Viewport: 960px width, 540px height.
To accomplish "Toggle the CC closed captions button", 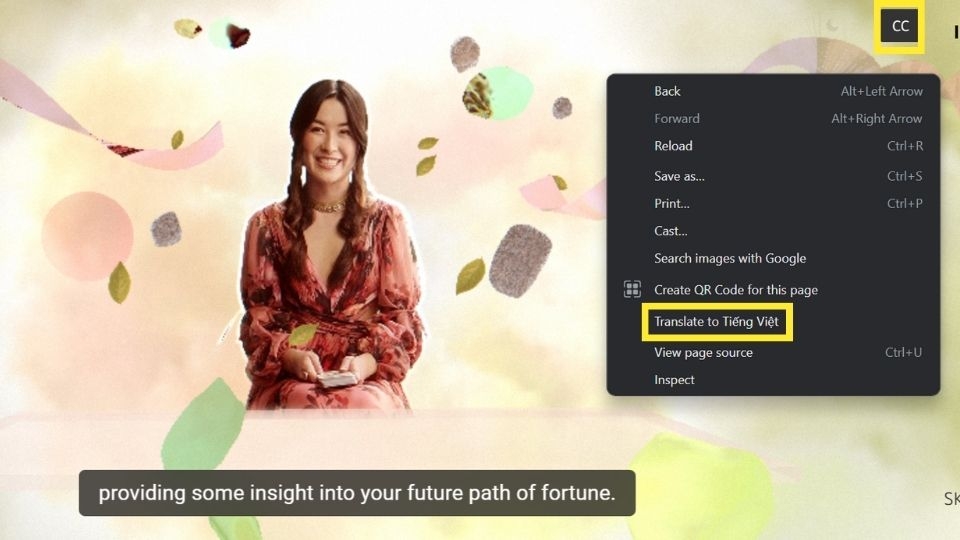I will pos(899,26).
